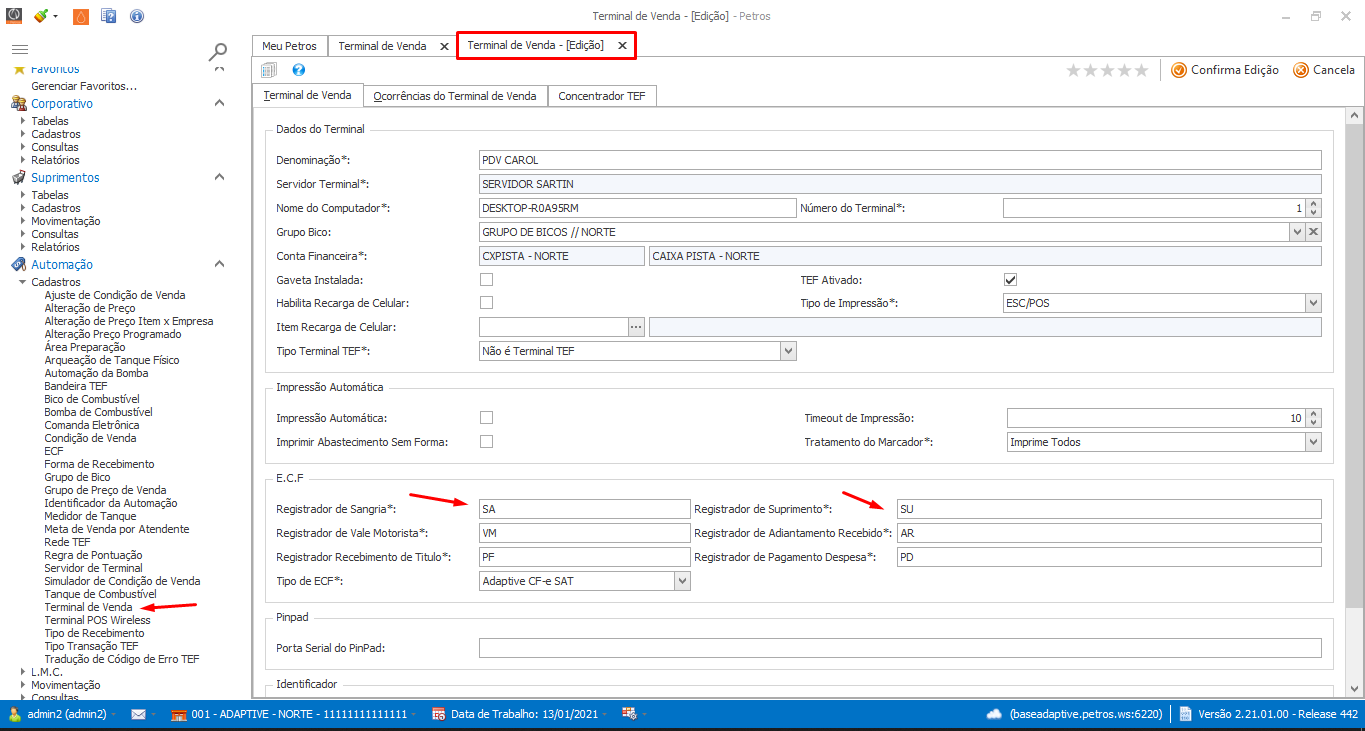
Task: Open Tratamento do Marcador dropdown
Action: pyautogui.click(x=1313, y=442)
